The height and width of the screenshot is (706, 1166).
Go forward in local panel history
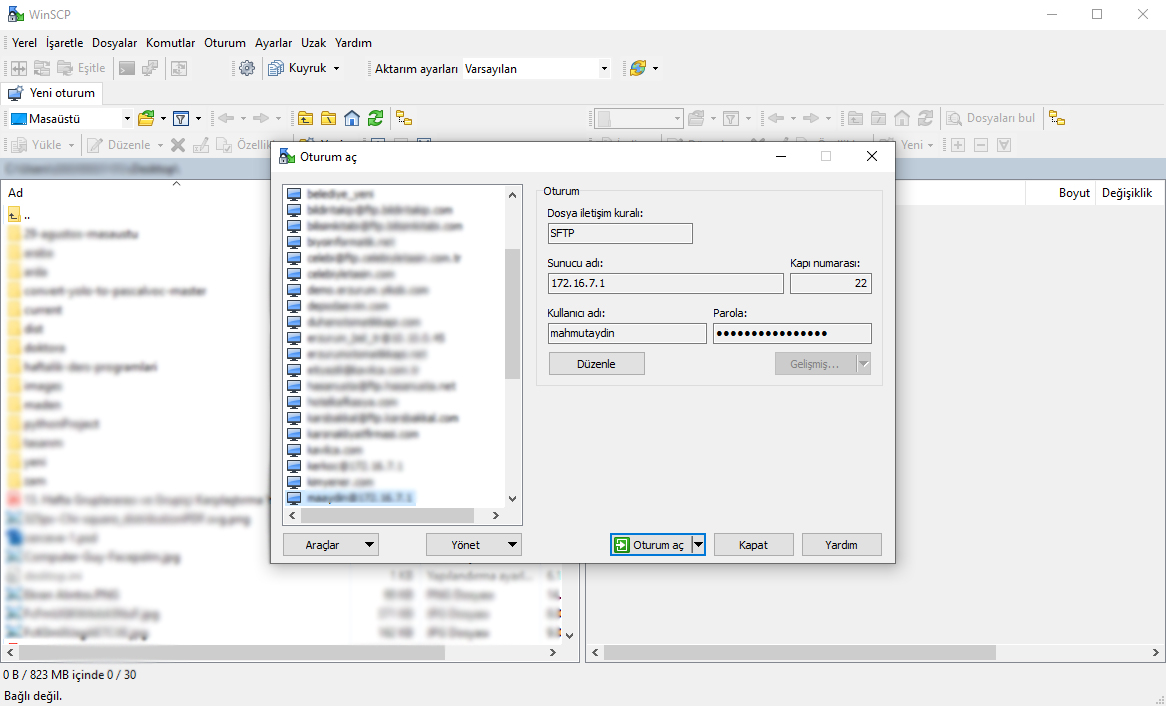tap(261, 118)
